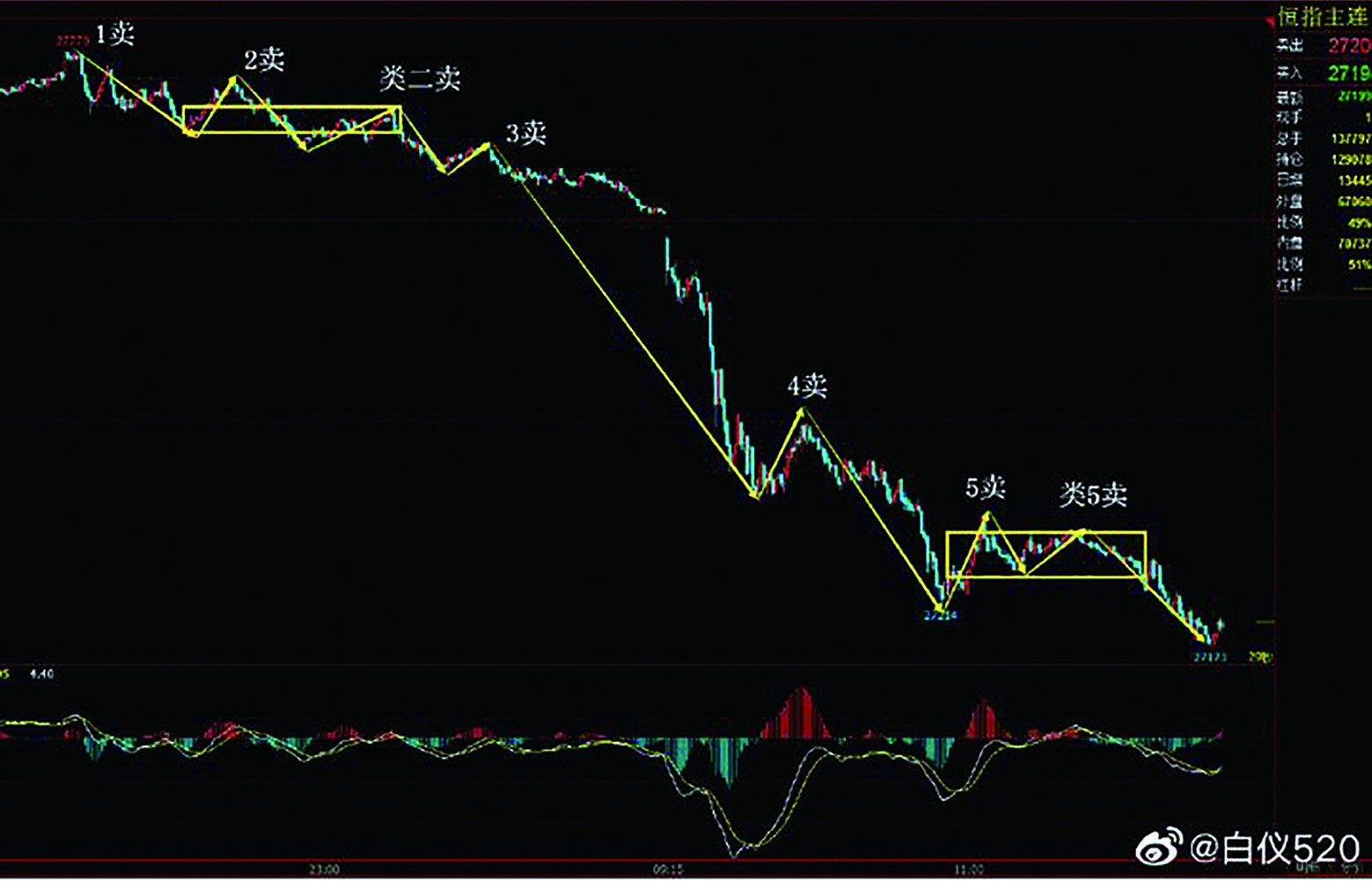Select the 2卖 annotation label

point(264,60)
